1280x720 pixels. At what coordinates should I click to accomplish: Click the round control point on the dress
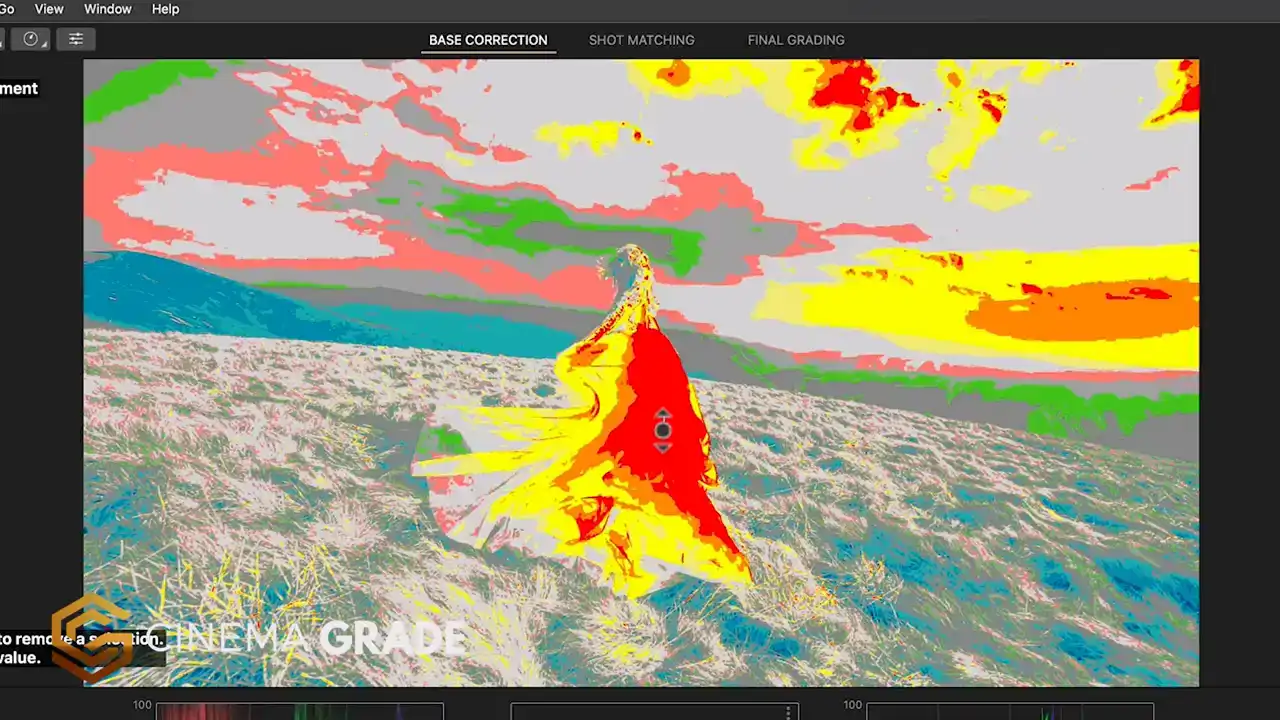662,430
